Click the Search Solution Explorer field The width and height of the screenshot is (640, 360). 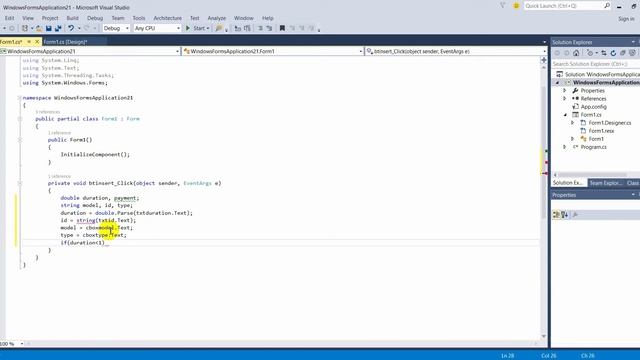click(x=596, y=64)
